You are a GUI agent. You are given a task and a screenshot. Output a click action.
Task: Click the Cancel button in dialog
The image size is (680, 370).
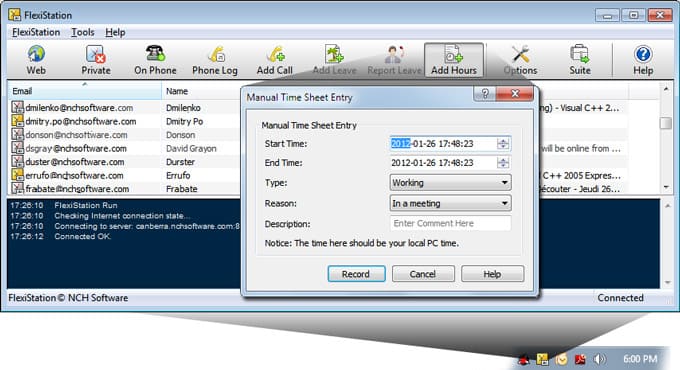point(423,274)
